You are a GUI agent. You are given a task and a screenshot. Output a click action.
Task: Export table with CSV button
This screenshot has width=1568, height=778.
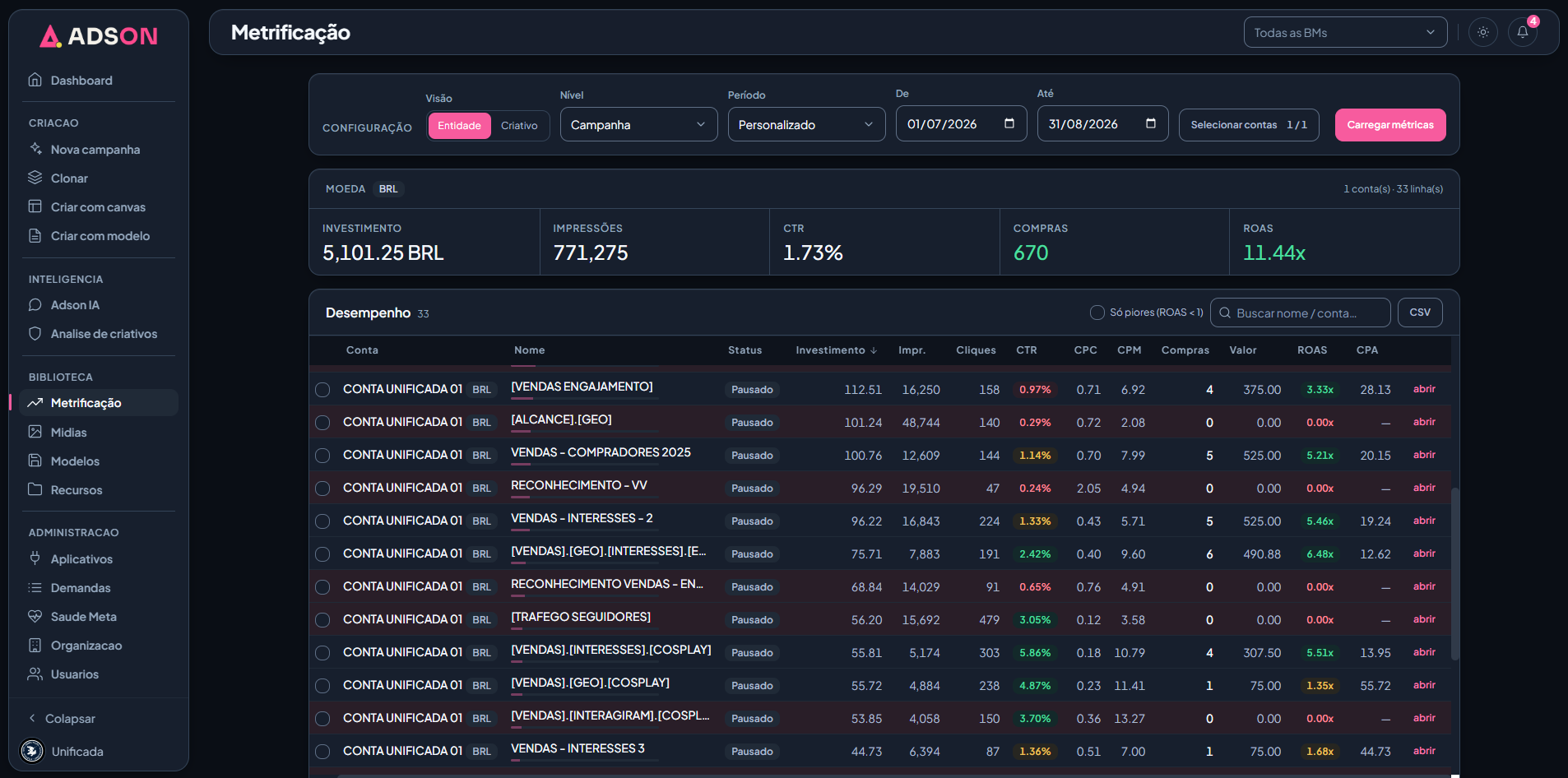coord(1420,313)
